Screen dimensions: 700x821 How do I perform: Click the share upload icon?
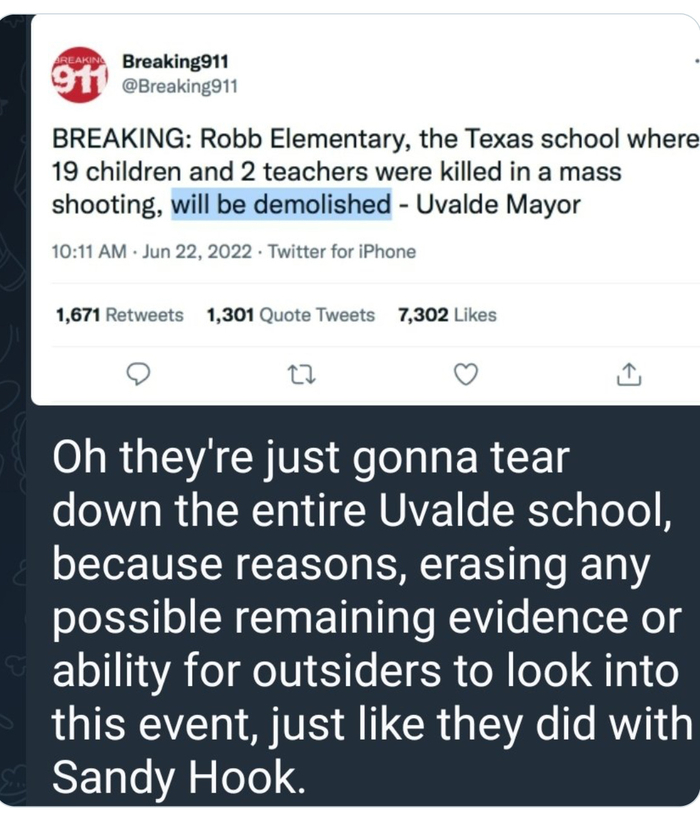tap(627, 374)
